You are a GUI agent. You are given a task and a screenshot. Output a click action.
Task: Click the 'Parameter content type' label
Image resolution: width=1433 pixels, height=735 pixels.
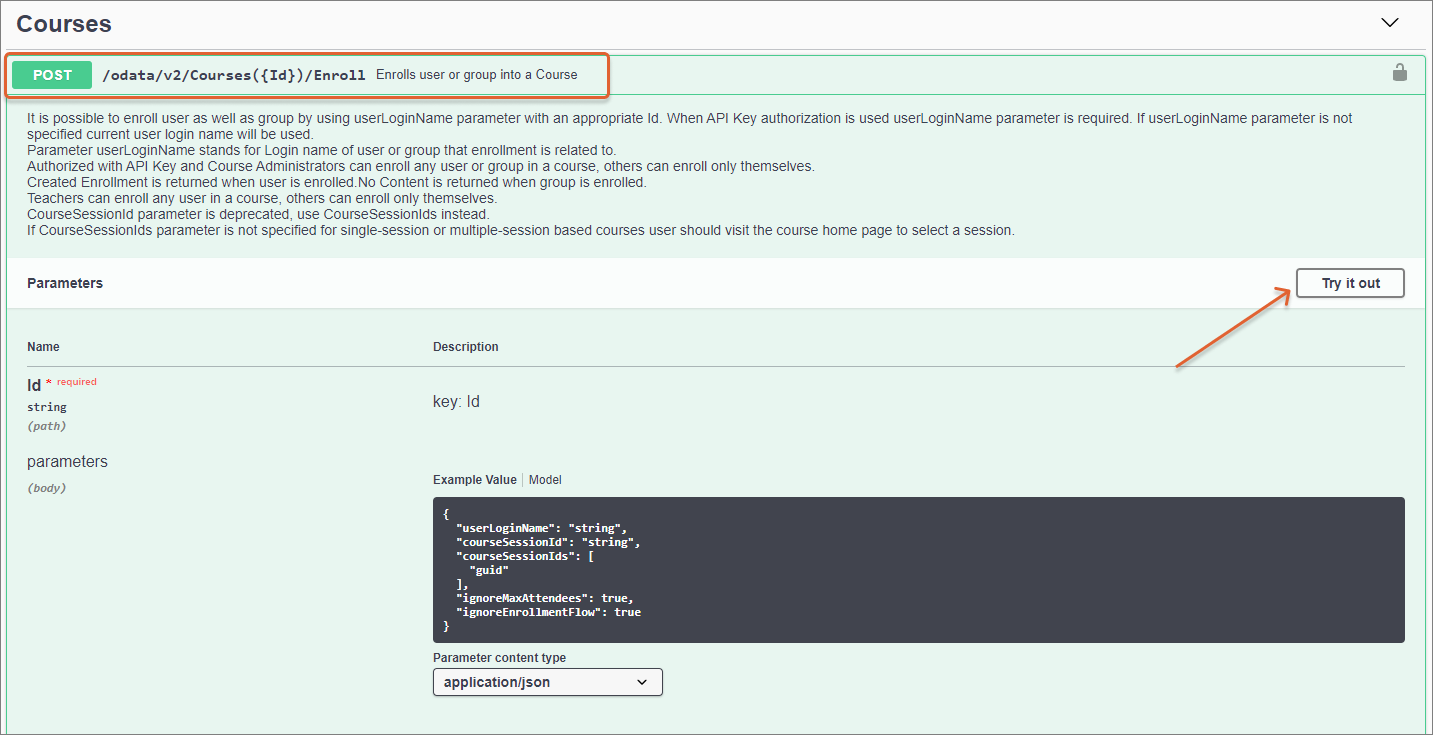[499, 658]
